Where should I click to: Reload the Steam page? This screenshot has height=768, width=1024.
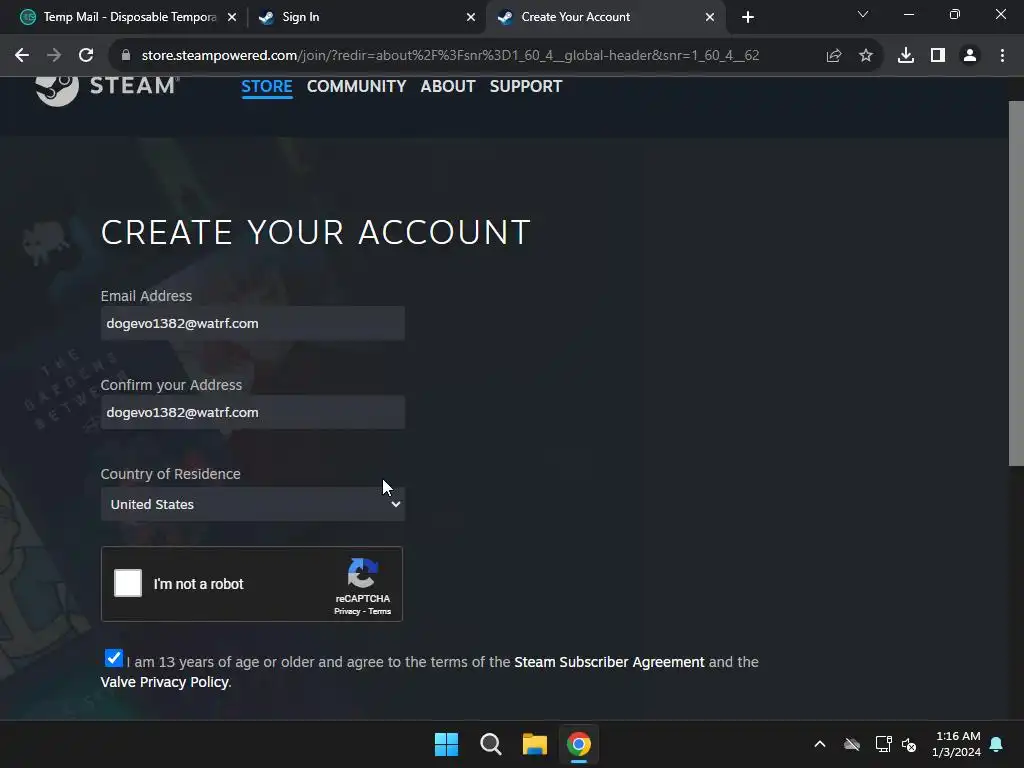tap(86, 56)
